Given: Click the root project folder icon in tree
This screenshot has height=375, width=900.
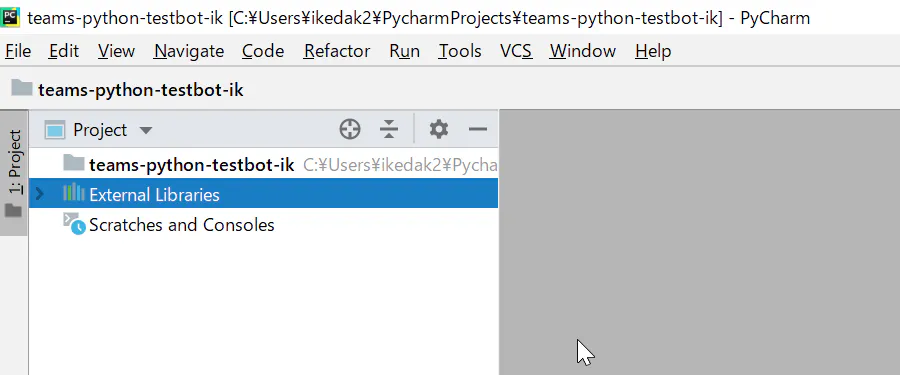Looking at the screenshot, I should point(73,163).
